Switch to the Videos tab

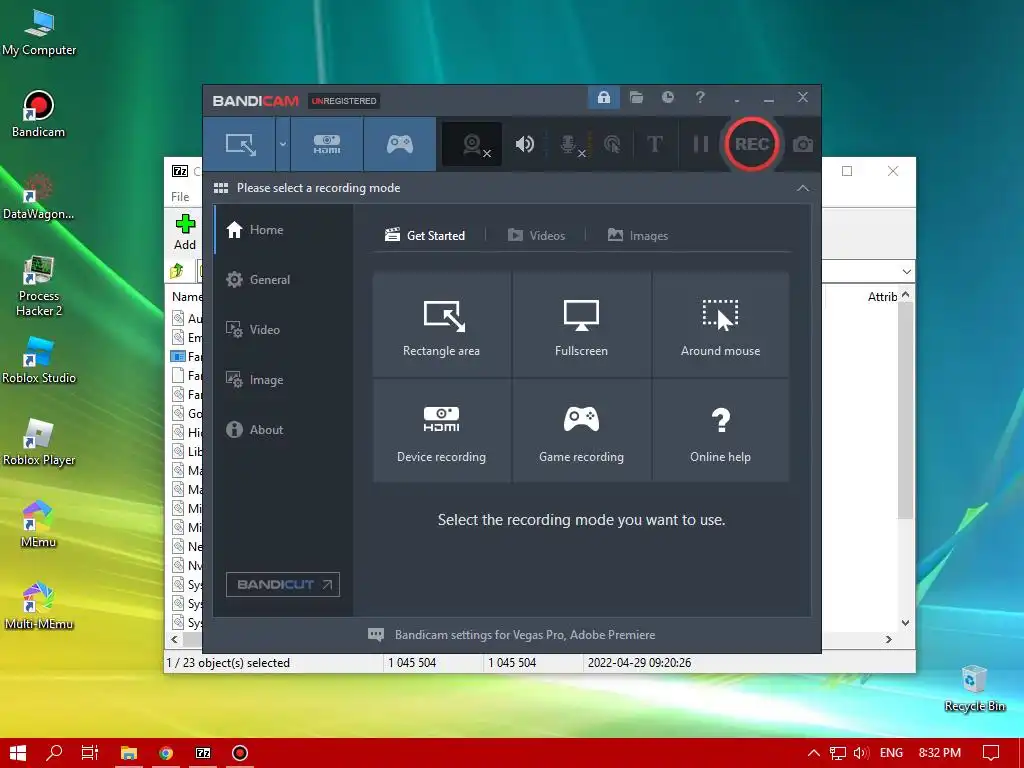coord(537,236)
